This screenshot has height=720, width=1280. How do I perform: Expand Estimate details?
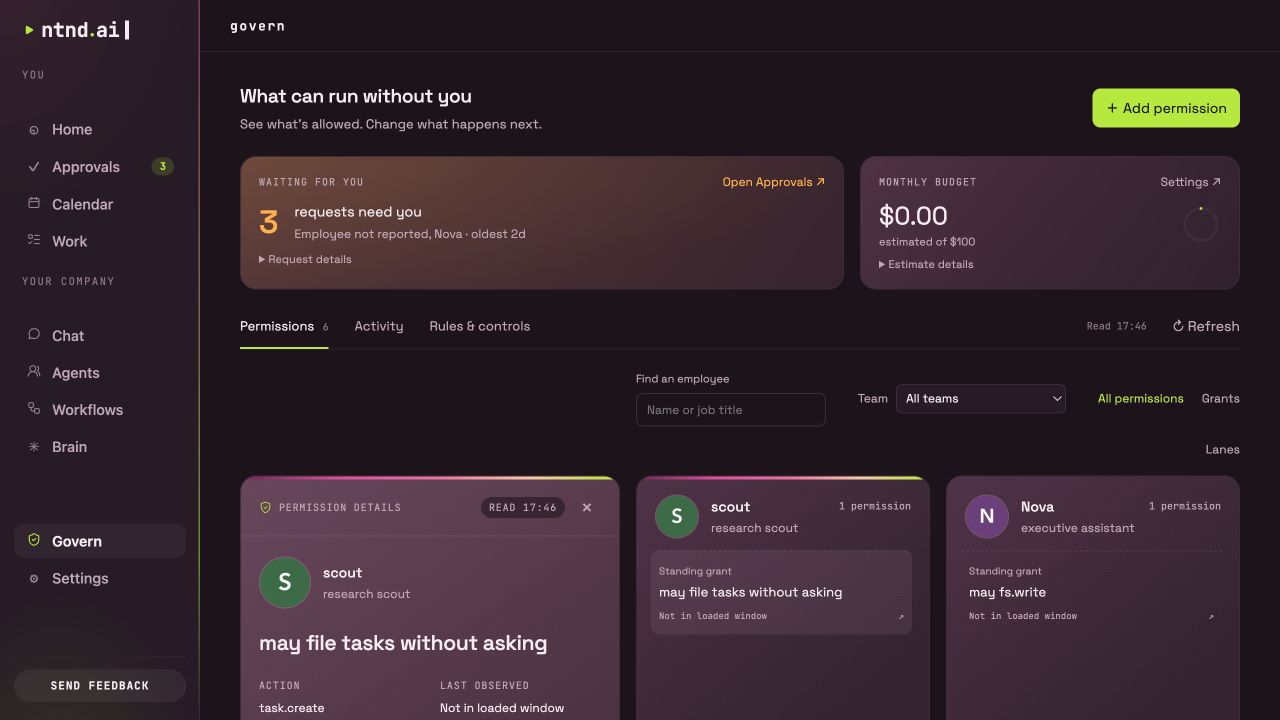click(926, 264)
